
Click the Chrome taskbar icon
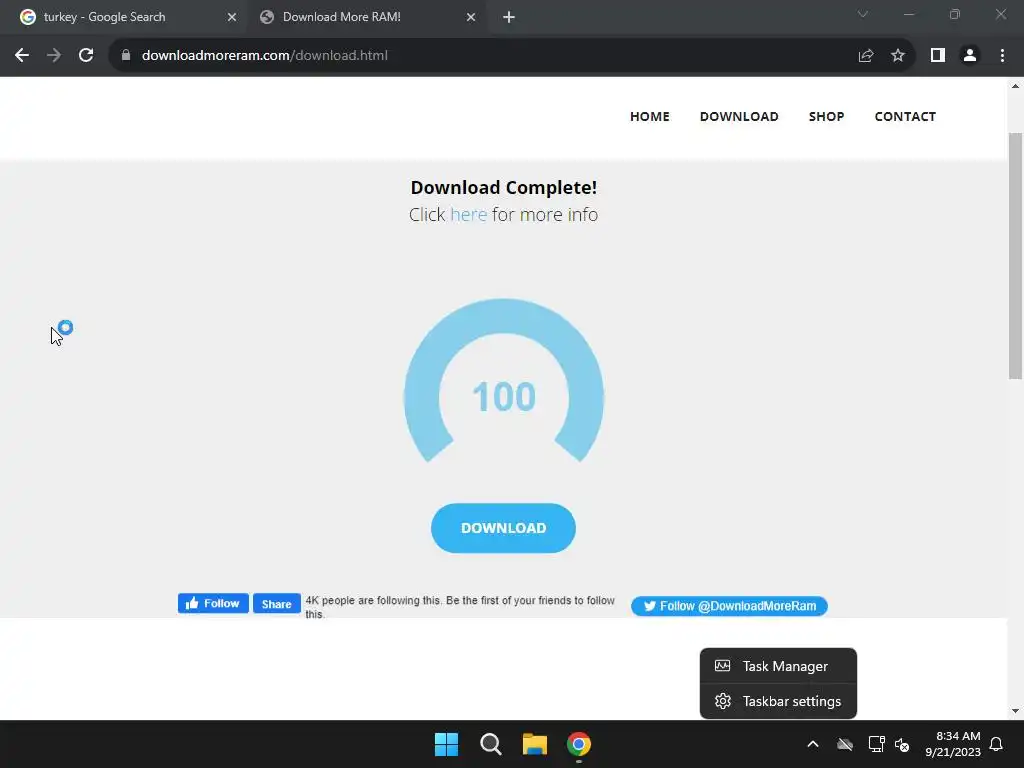pyautogui.click(x=579, y=744)
